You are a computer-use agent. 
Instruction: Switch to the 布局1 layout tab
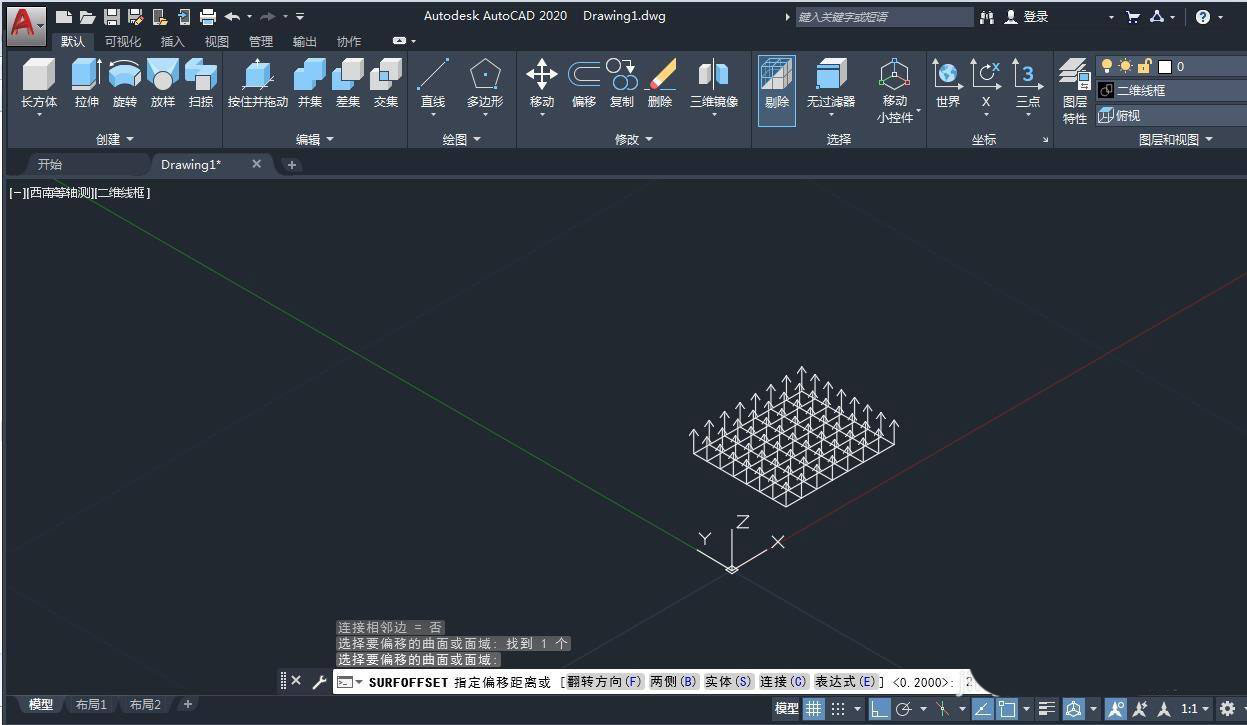pos(91,704)
